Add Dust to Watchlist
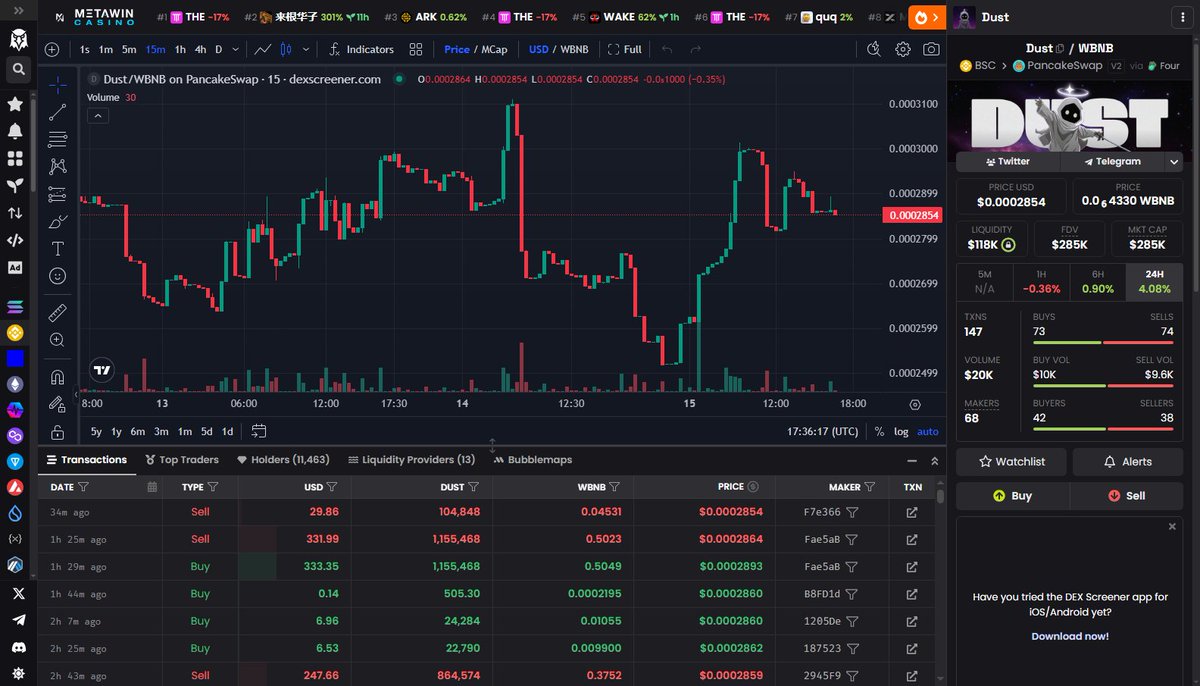1200x686 pixels. pos(1011,461)
